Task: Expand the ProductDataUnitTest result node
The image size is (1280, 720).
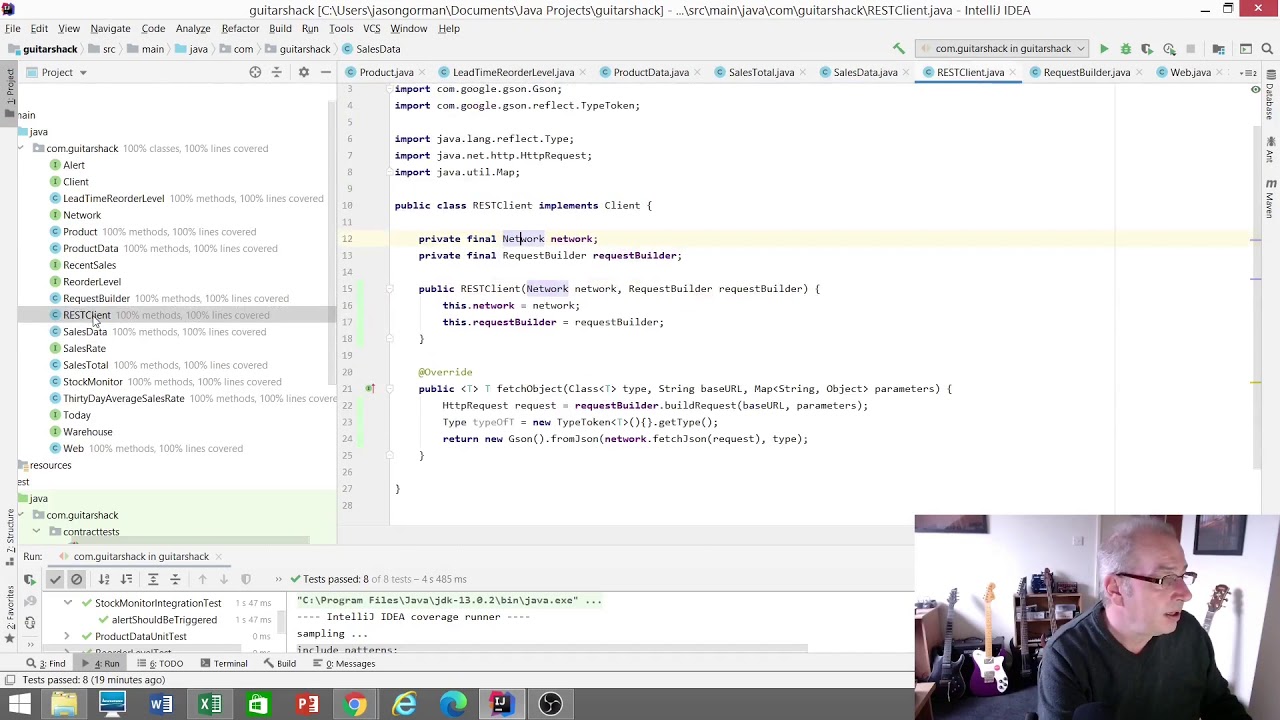Action: (67, 636)
